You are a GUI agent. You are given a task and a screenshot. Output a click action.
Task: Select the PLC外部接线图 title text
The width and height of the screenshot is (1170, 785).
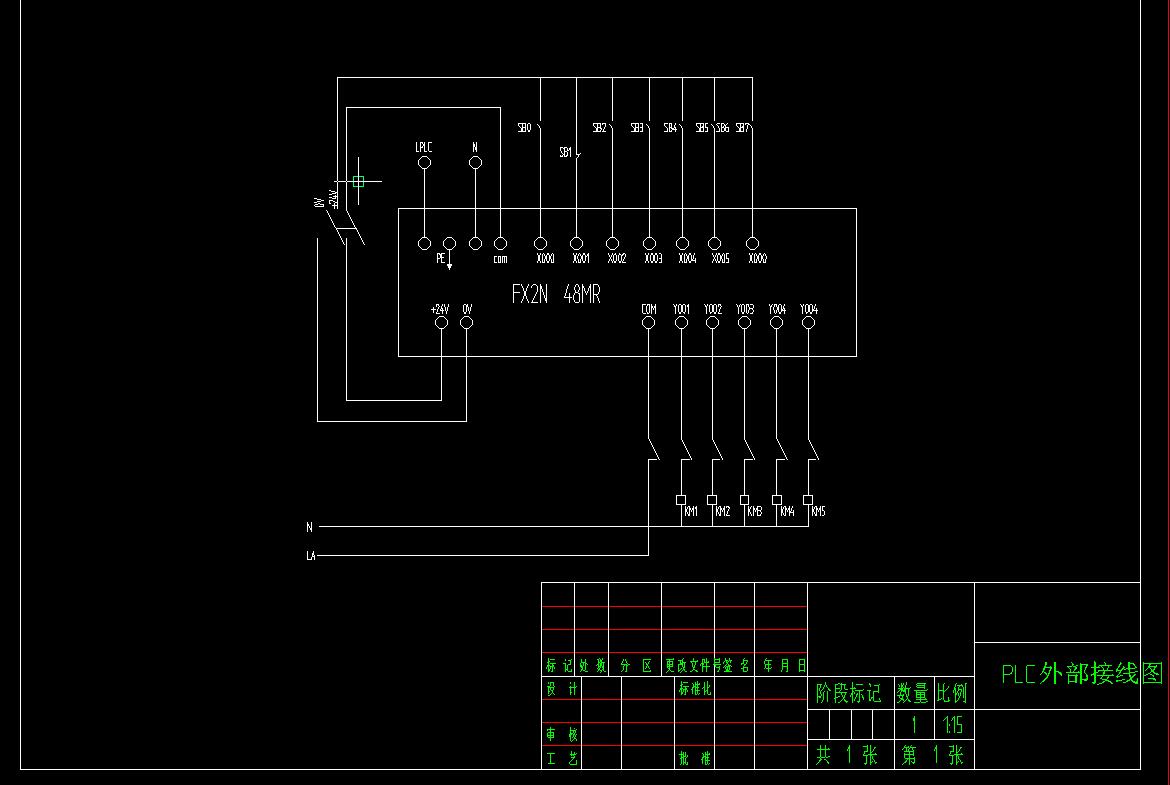[x=1082, y=674]
